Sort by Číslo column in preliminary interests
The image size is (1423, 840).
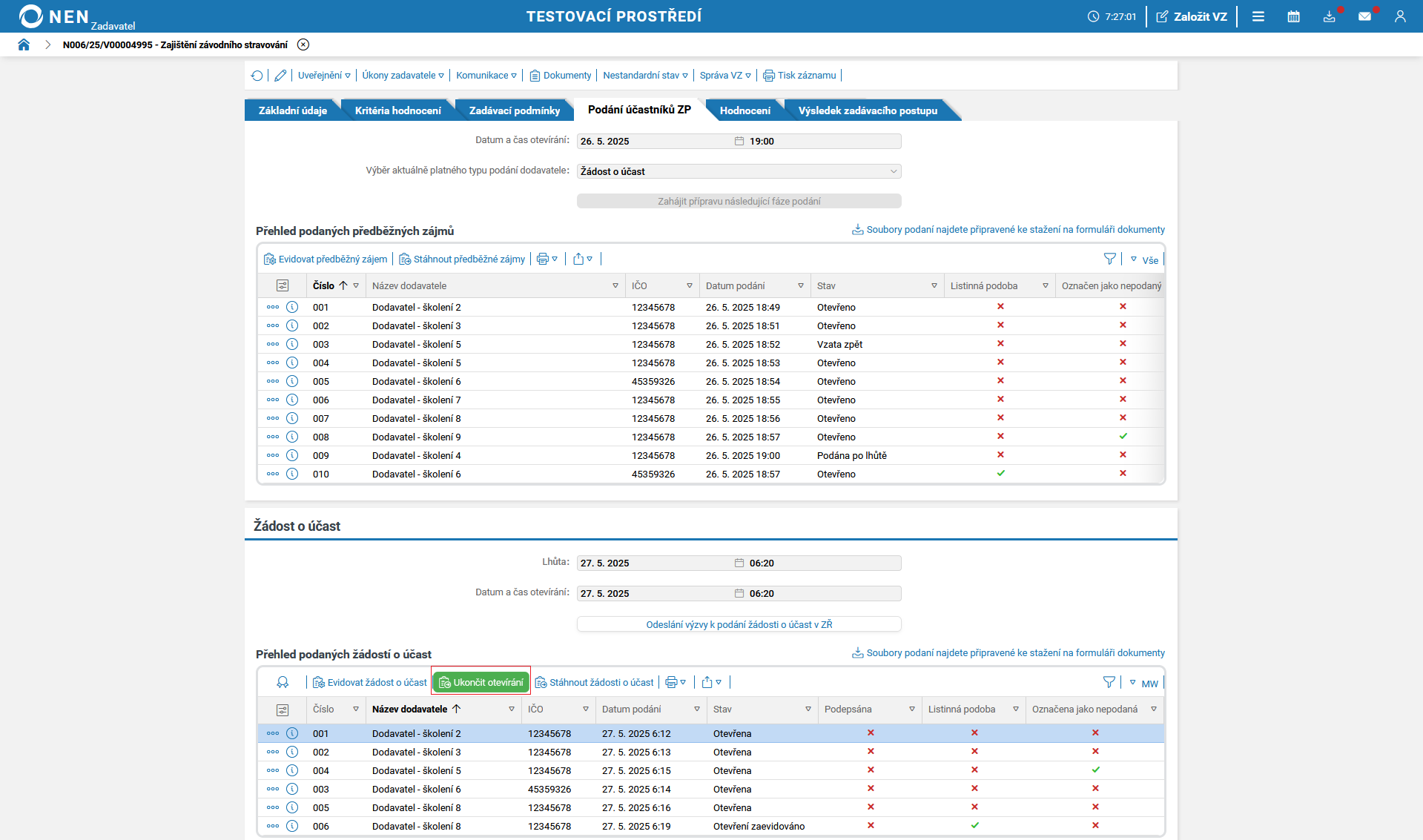click(x=324, y=285)
